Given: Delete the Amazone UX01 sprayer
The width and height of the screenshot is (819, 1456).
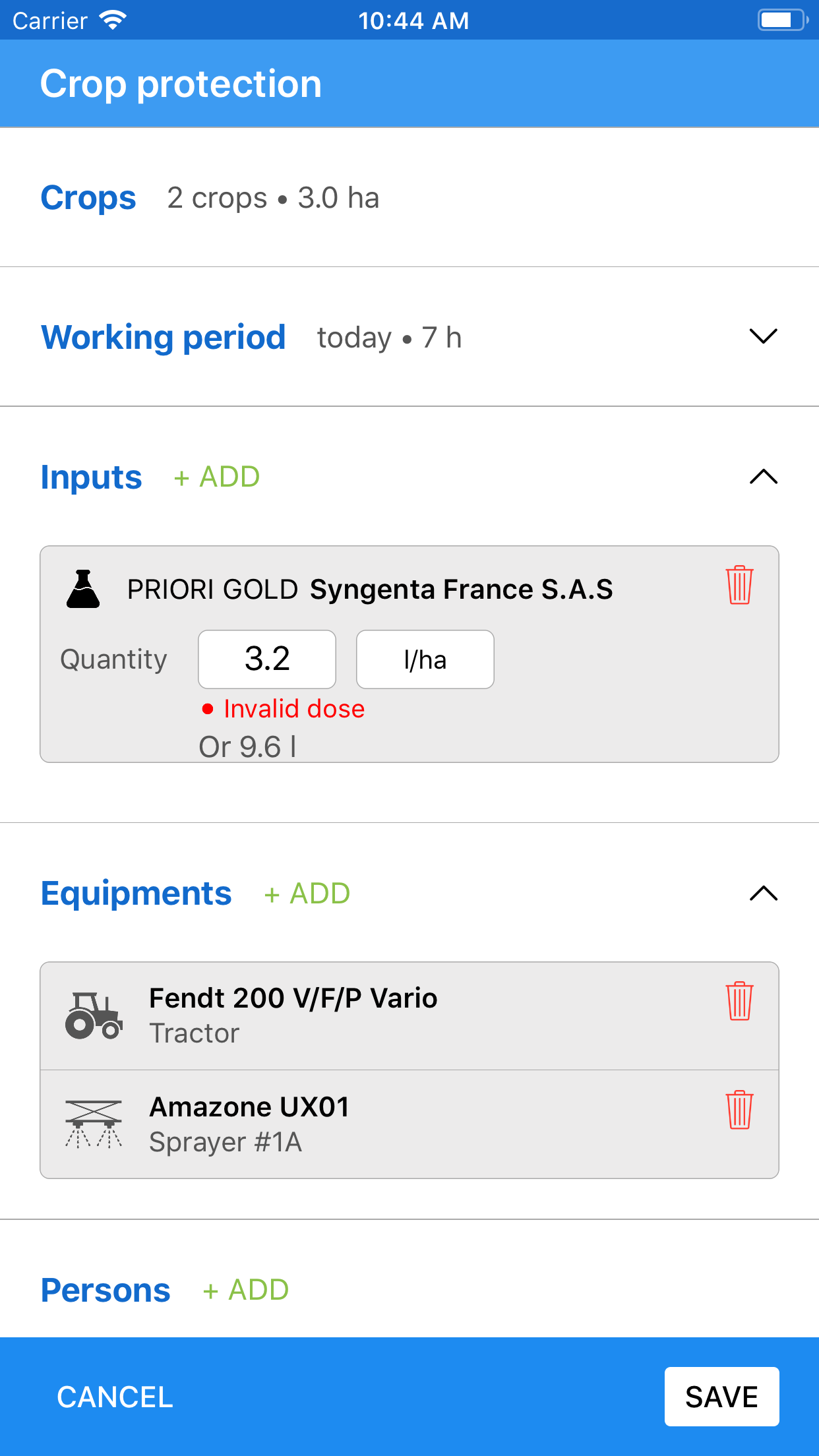Looking at the screenshot, I should click(739, 1110).
